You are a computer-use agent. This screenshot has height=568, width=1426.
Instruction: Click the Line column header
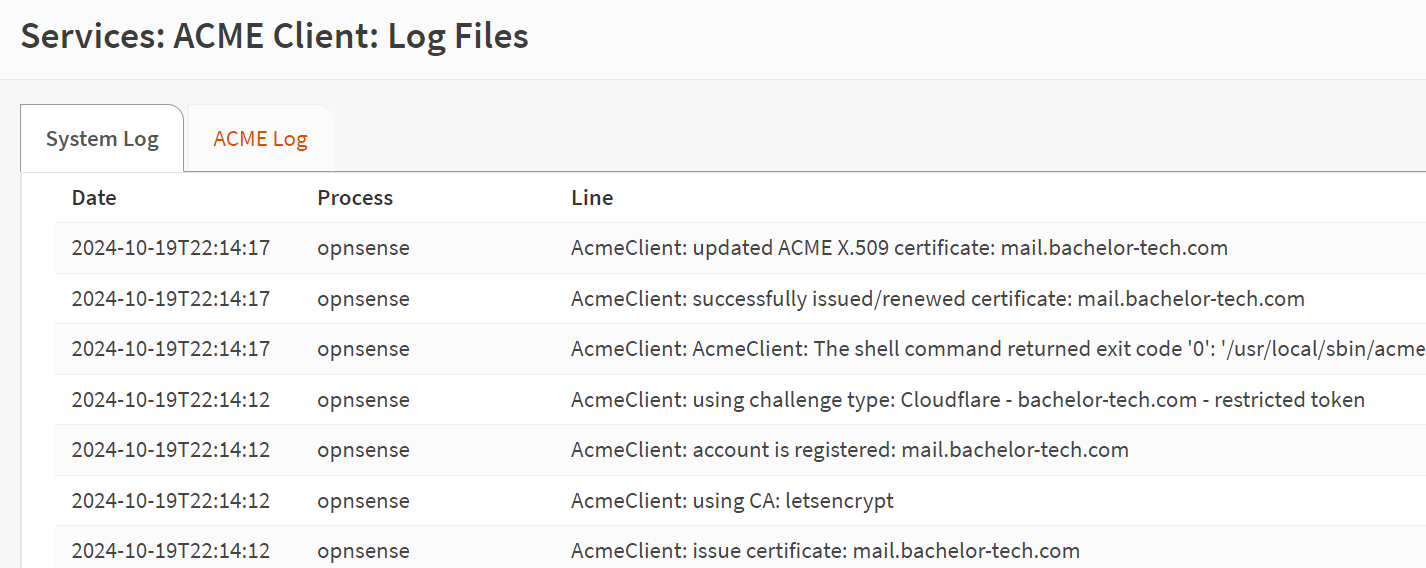coord(592,198)
